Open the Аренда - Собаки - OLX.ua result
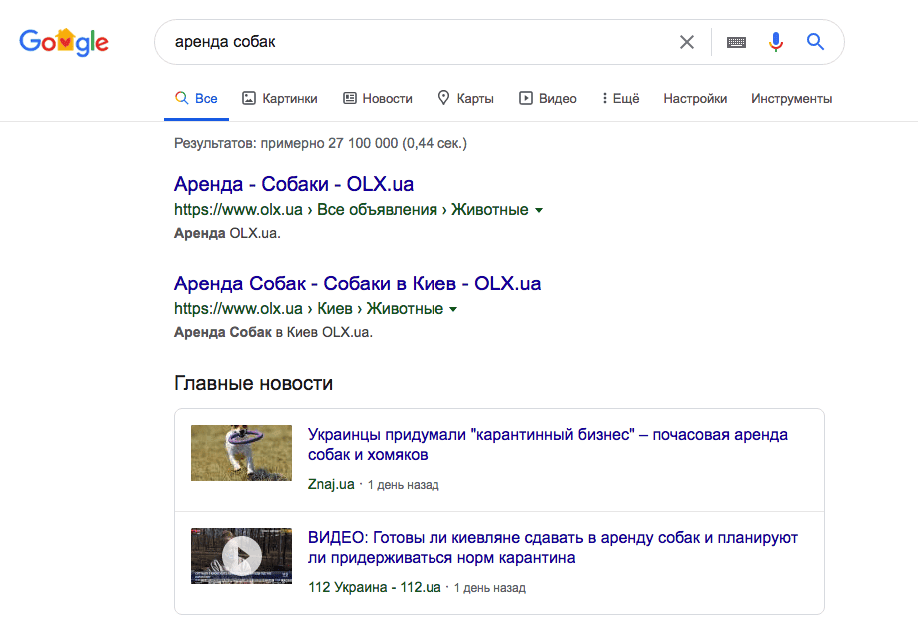918x624 pixels. [x=294, y=184]
